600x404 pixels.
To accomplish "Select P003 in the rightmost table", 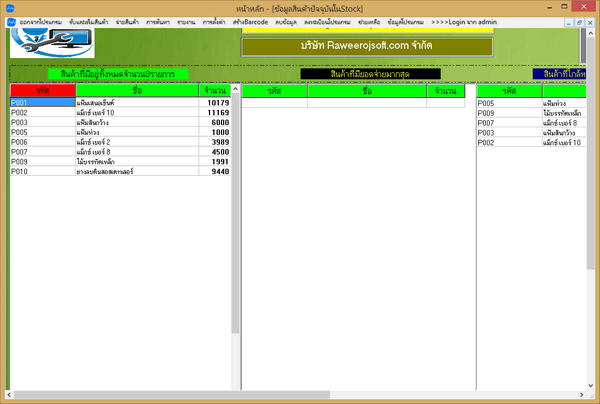I will point(509,133).
